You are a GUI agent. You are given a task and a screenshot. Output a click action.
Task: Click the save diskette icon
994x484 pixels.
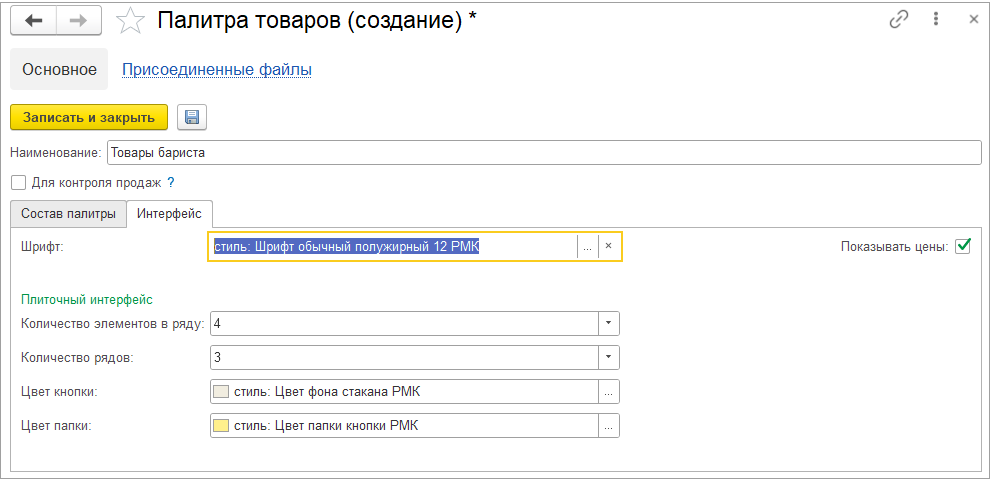192,117
